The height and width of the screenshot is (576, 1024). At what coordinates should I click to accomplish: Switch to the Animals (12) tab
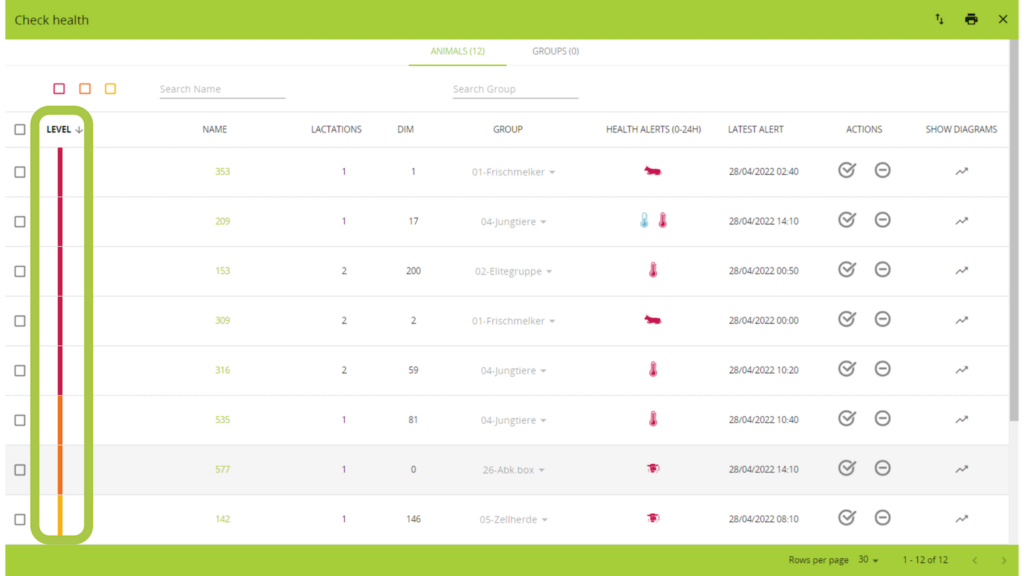pyautogui.click(x=457, y=51)
